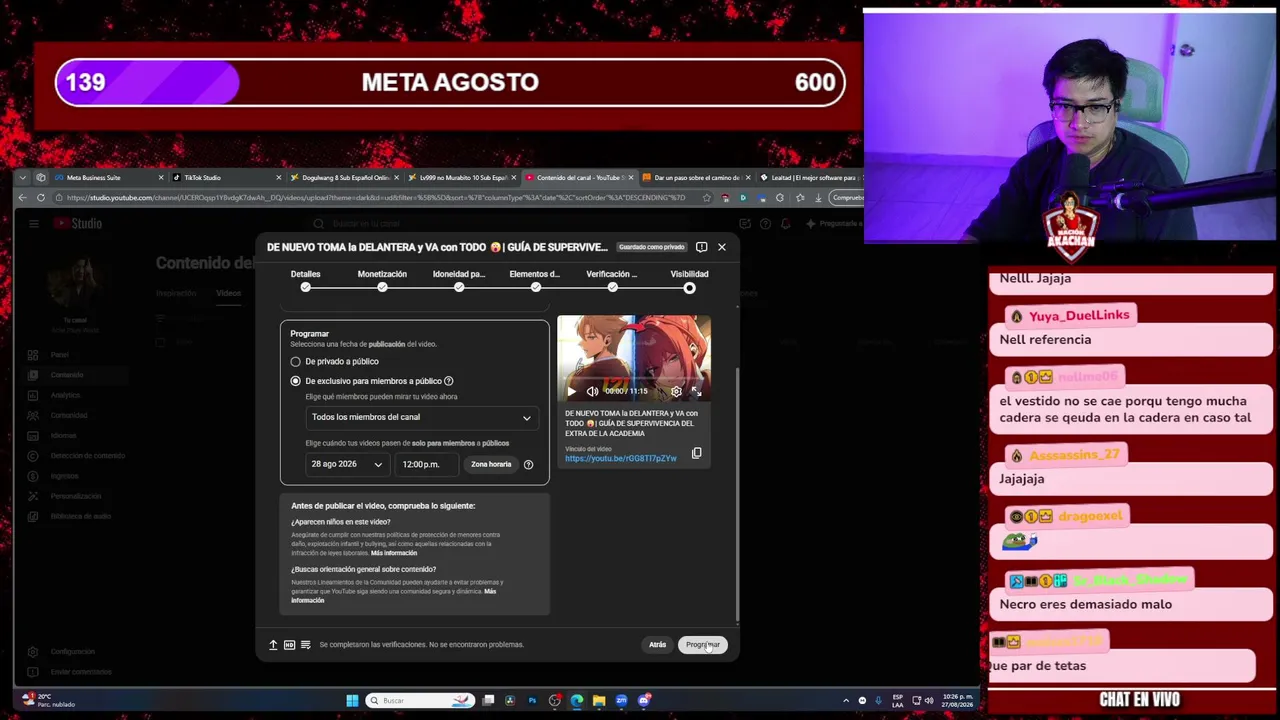Viewport: 1280px width, 720px height.
Task: Reload the browser page
Action: tap(41, 198)
